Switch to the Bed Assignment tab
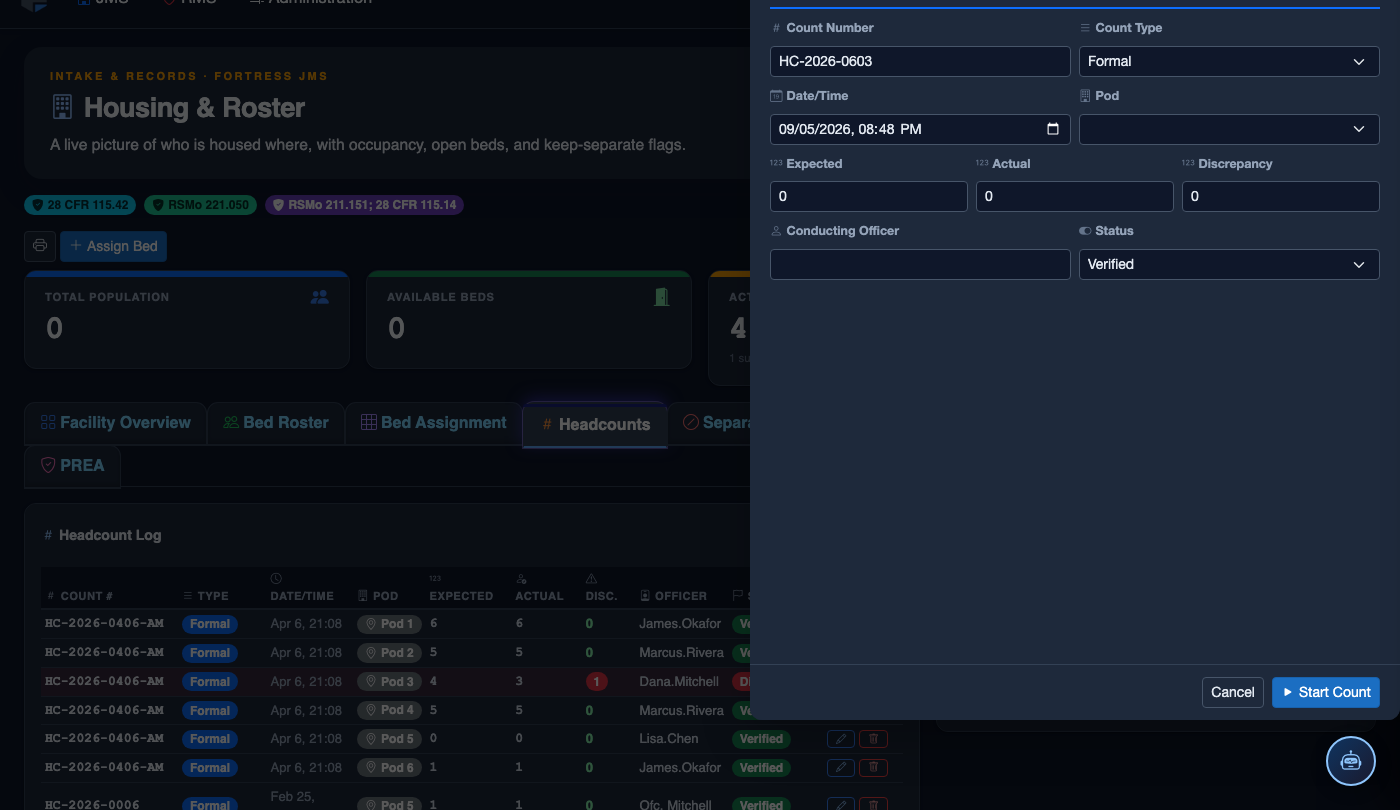This screenshot has height=810, width=1400. [x=434, y=423]
